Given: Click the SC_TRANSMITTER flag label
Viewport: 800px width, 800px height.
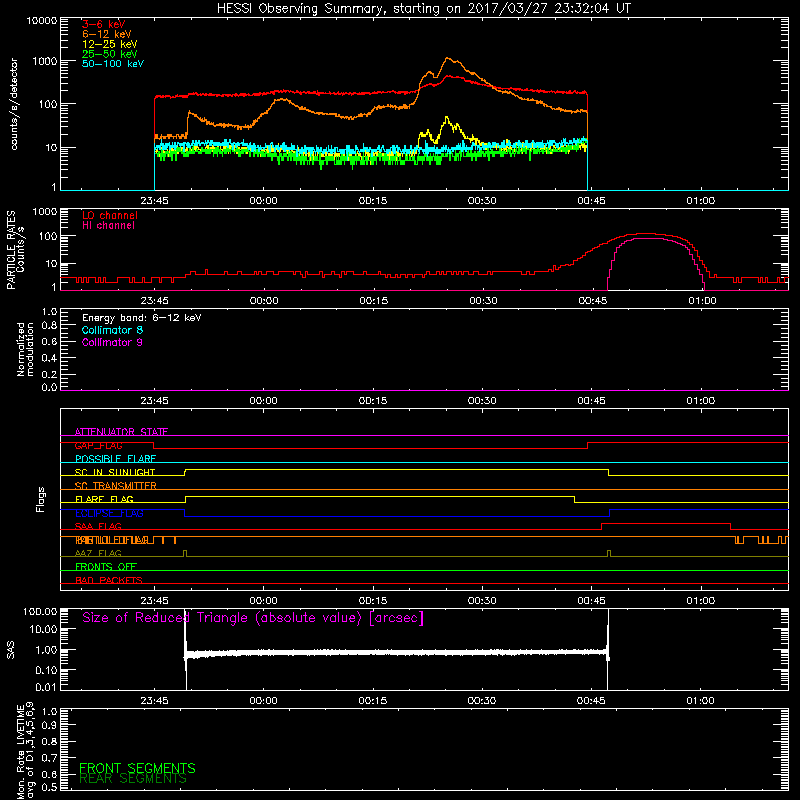Looking at the screenshot, I should click(116, 486).
